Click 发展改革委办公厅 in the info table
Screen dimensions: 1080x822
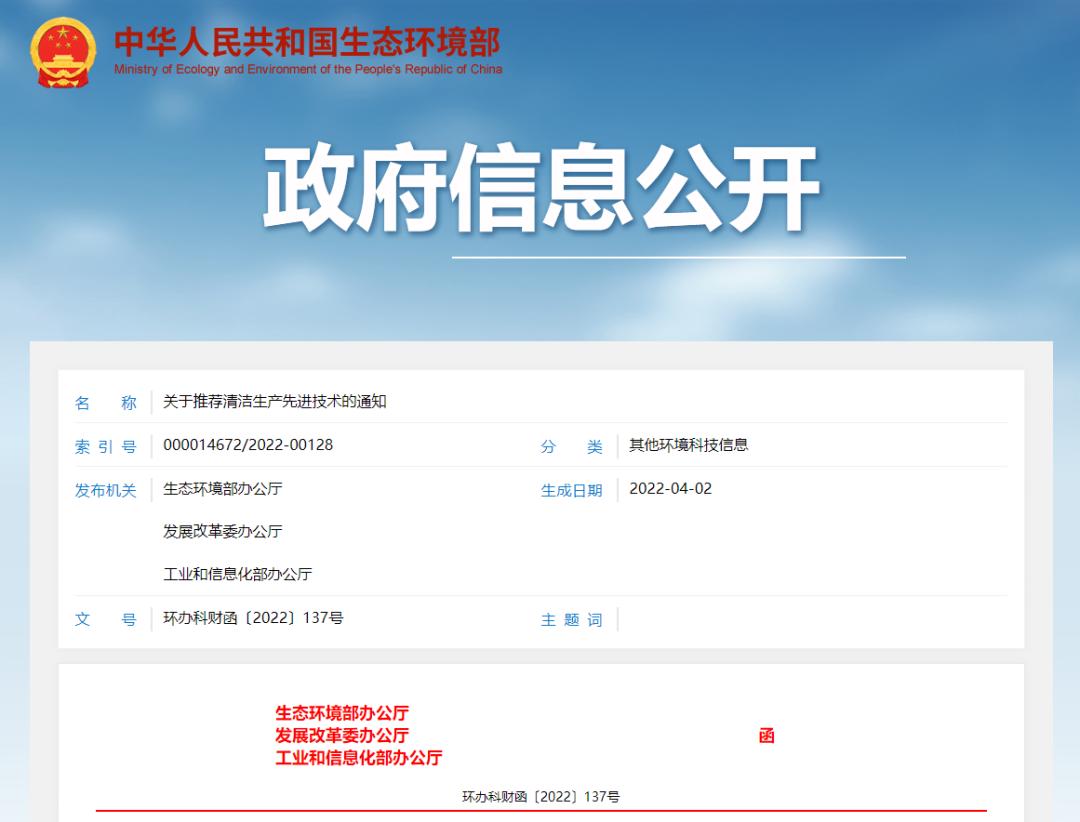click(222, 531)
